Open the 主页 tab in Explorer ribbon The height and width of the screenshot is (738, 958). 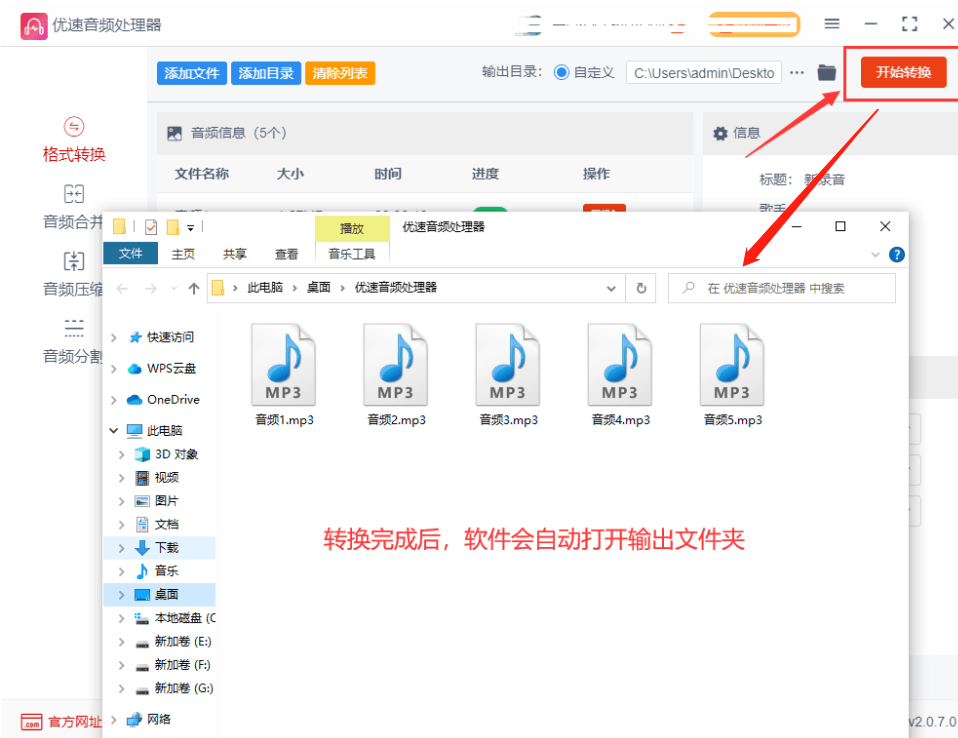click(x=183, y=254)
